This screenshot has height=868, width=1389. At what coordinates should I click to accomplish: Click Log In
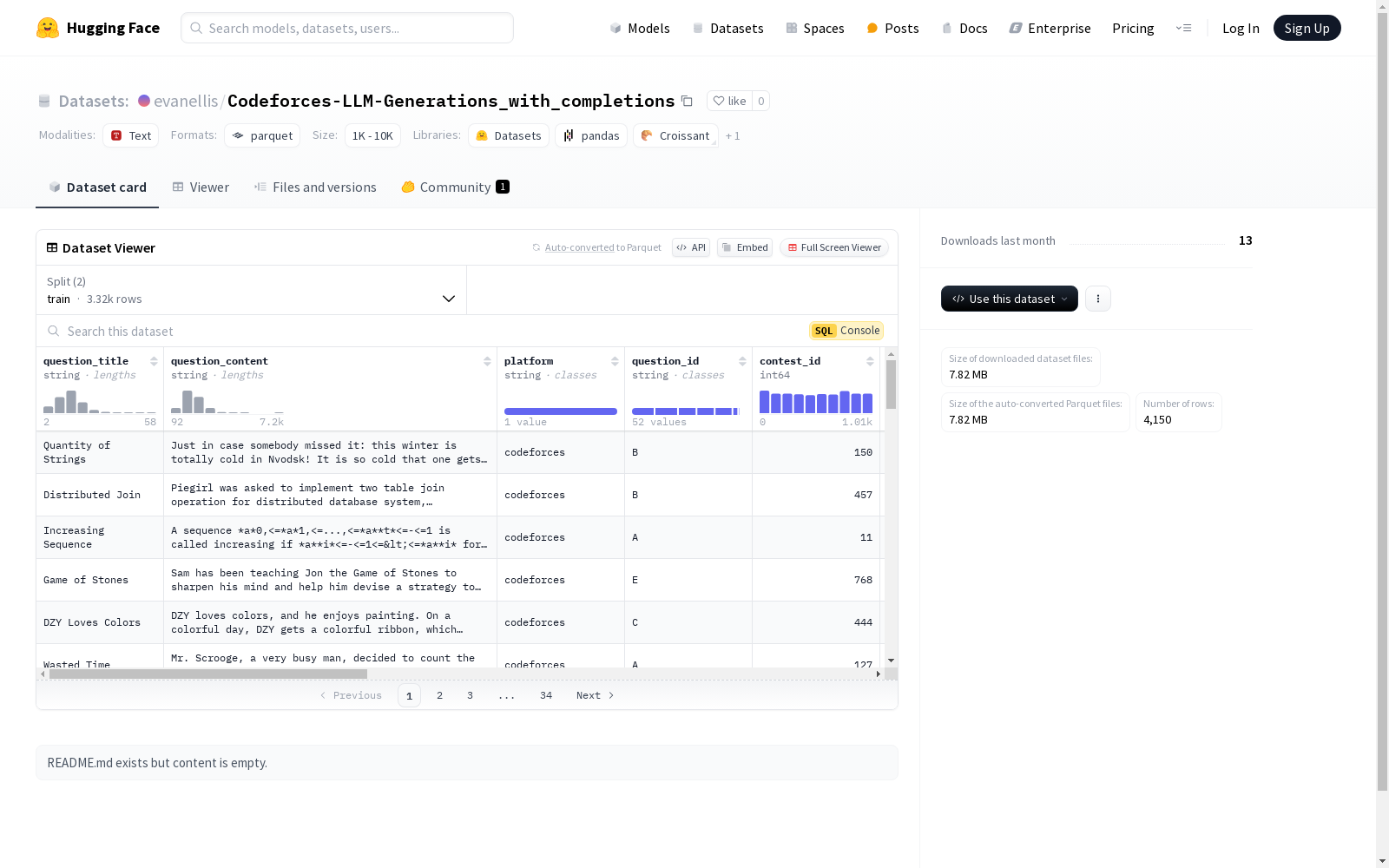click(1241, 28)
